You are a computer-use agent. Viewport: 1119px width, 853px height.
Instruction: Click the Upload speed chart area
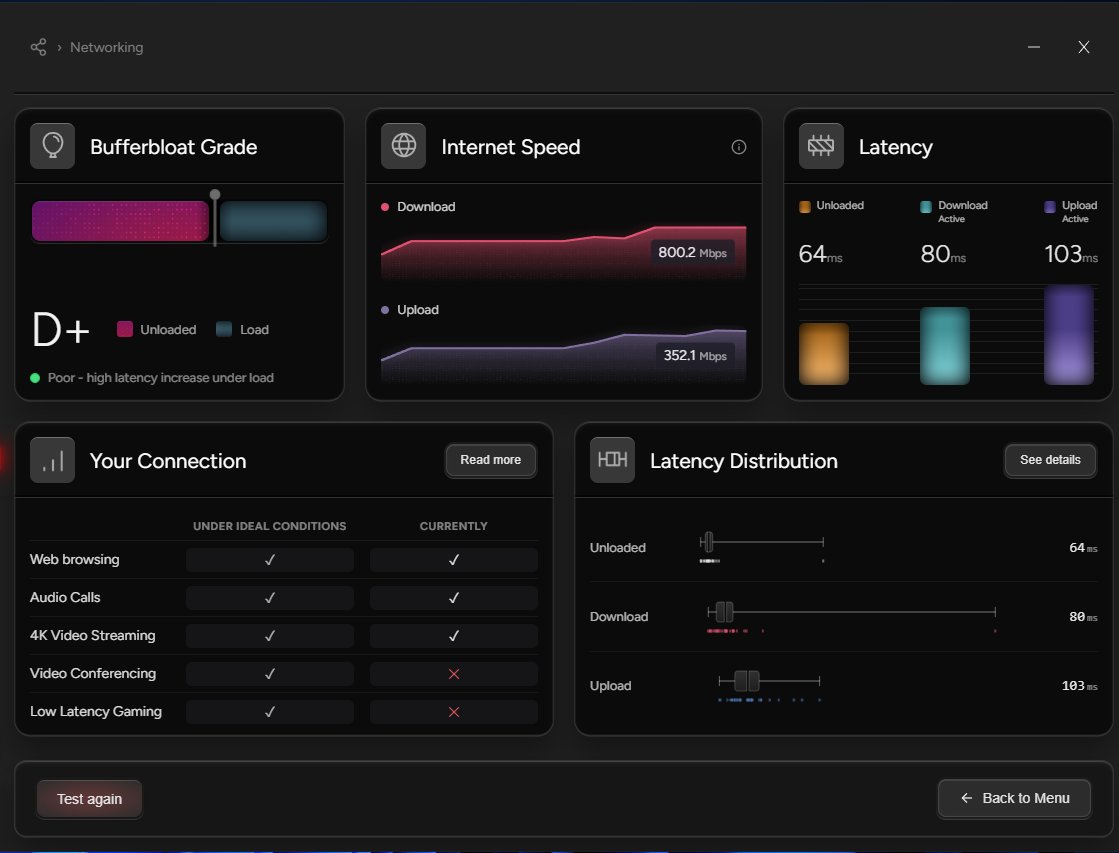coord(564,355)
